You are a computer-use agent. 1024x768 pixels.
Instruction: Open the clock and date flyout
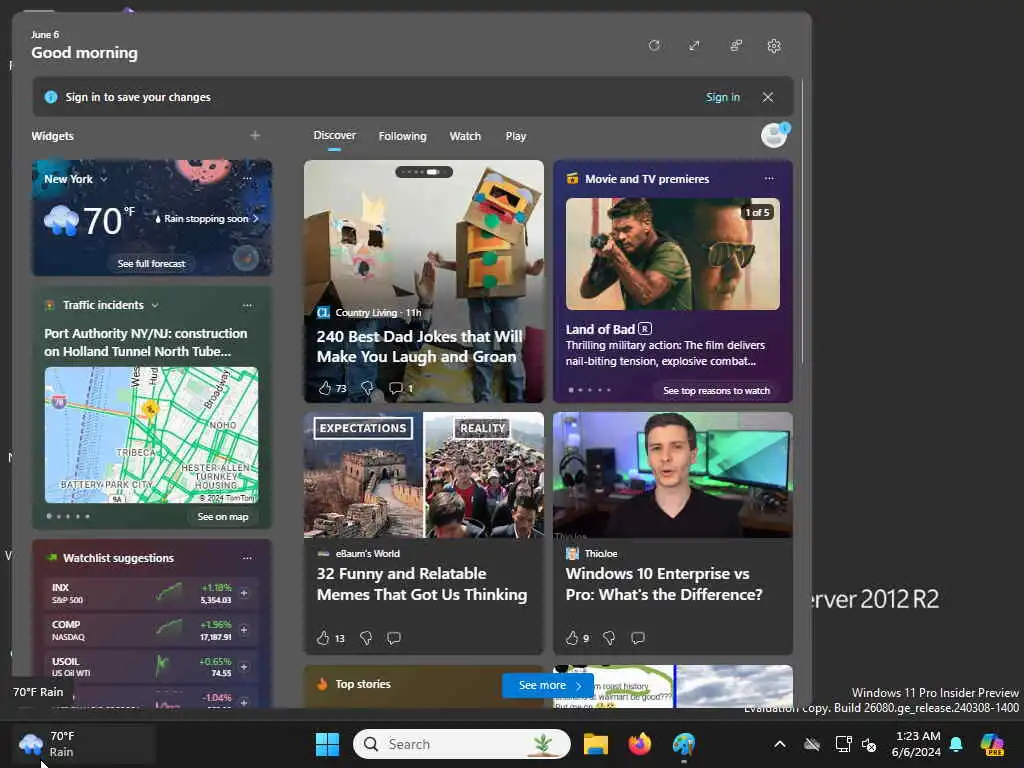(x=916, y=744)
